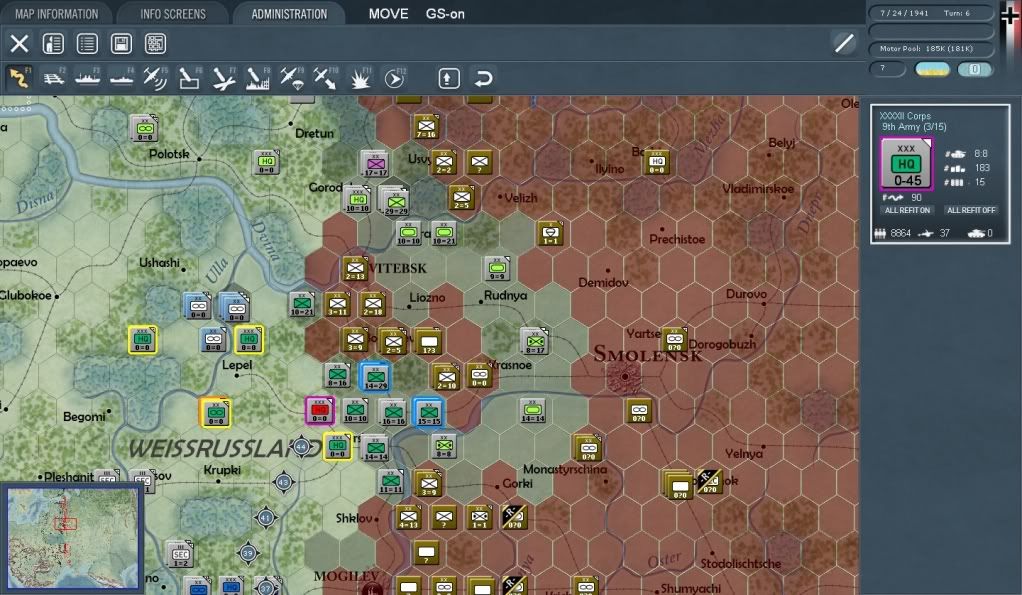Select the F6 bomb unit mode icon
Viewport: 1022px width, 595px height.
pyautogui.click(x=189, y=78)
